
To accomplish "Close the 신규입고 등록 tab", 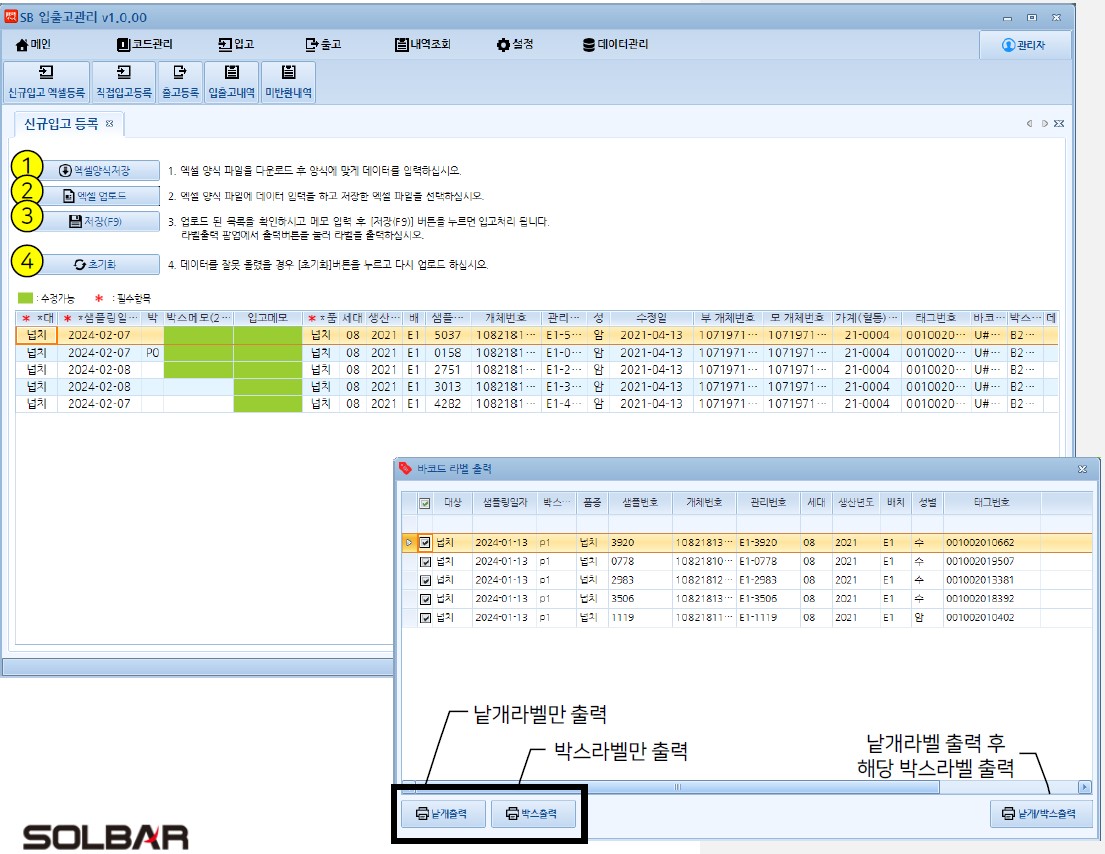I will pos(110,124).
